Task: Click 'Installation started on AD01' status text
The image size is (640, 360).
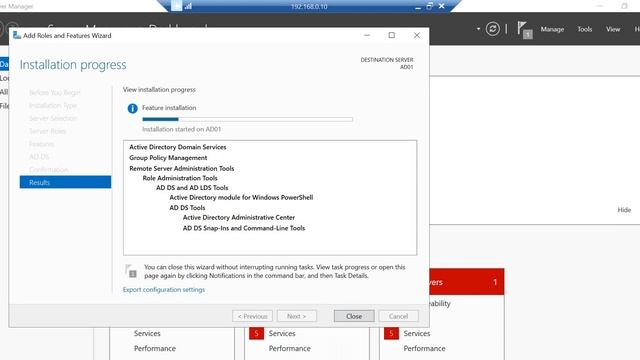Action: tap(181, 129)
